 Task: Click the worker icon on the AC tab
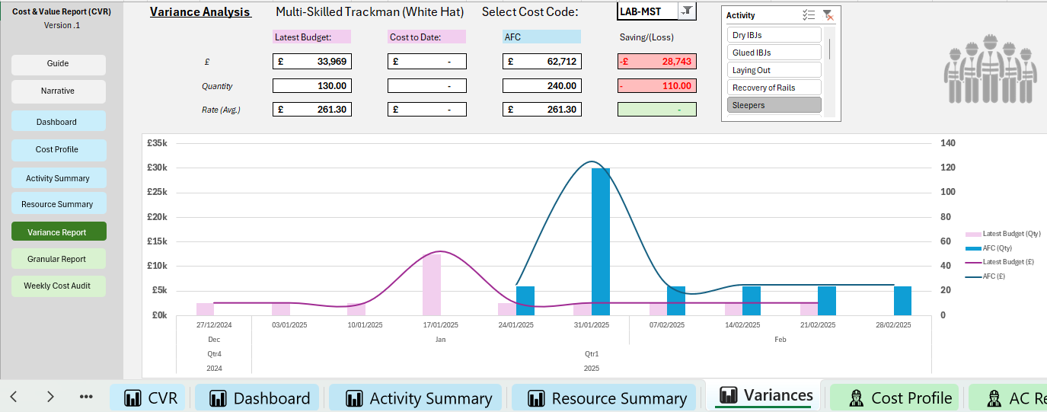tap(993, 399)
